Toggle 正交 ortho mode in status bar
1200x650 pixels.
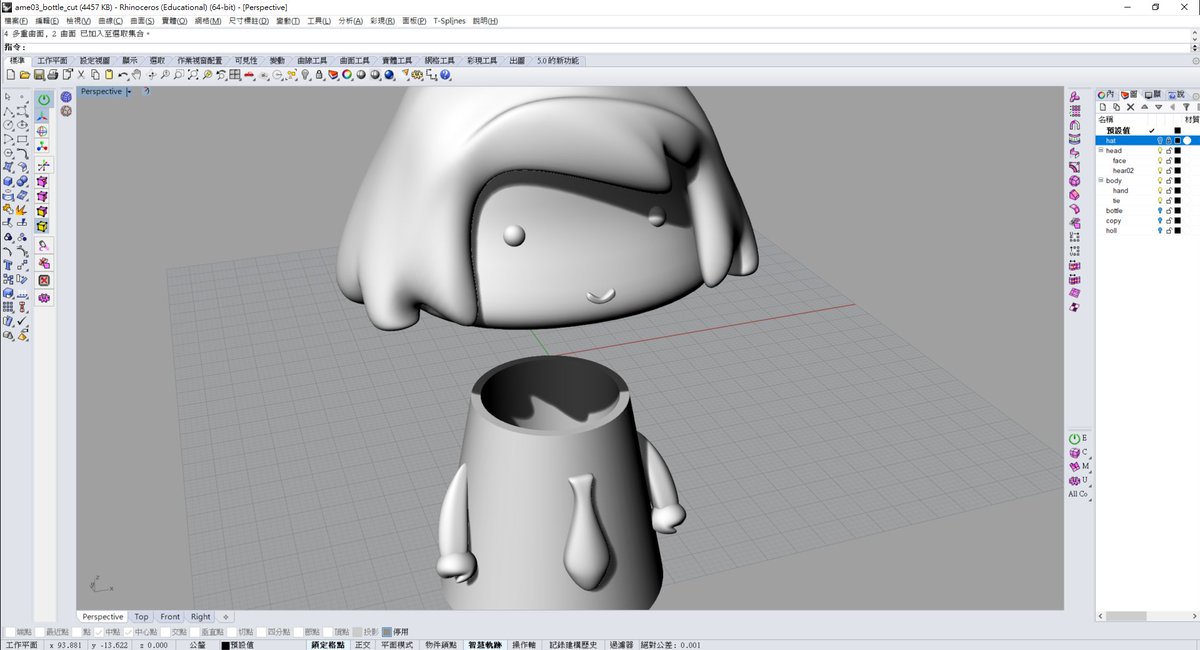pos(362,645)
